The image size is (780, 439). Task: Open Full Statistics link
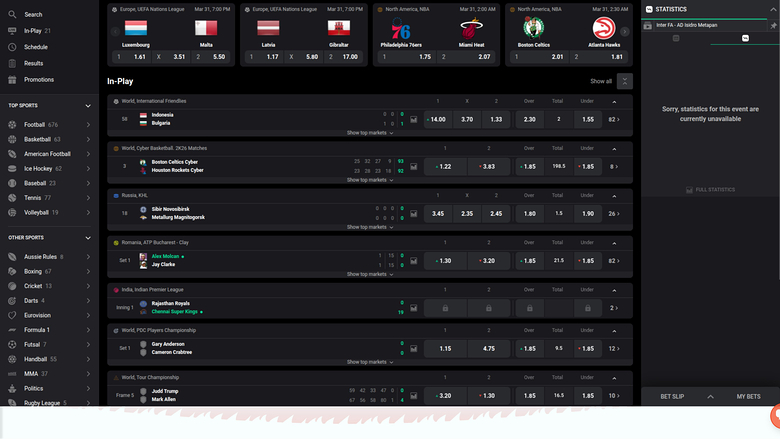point(710,190)
